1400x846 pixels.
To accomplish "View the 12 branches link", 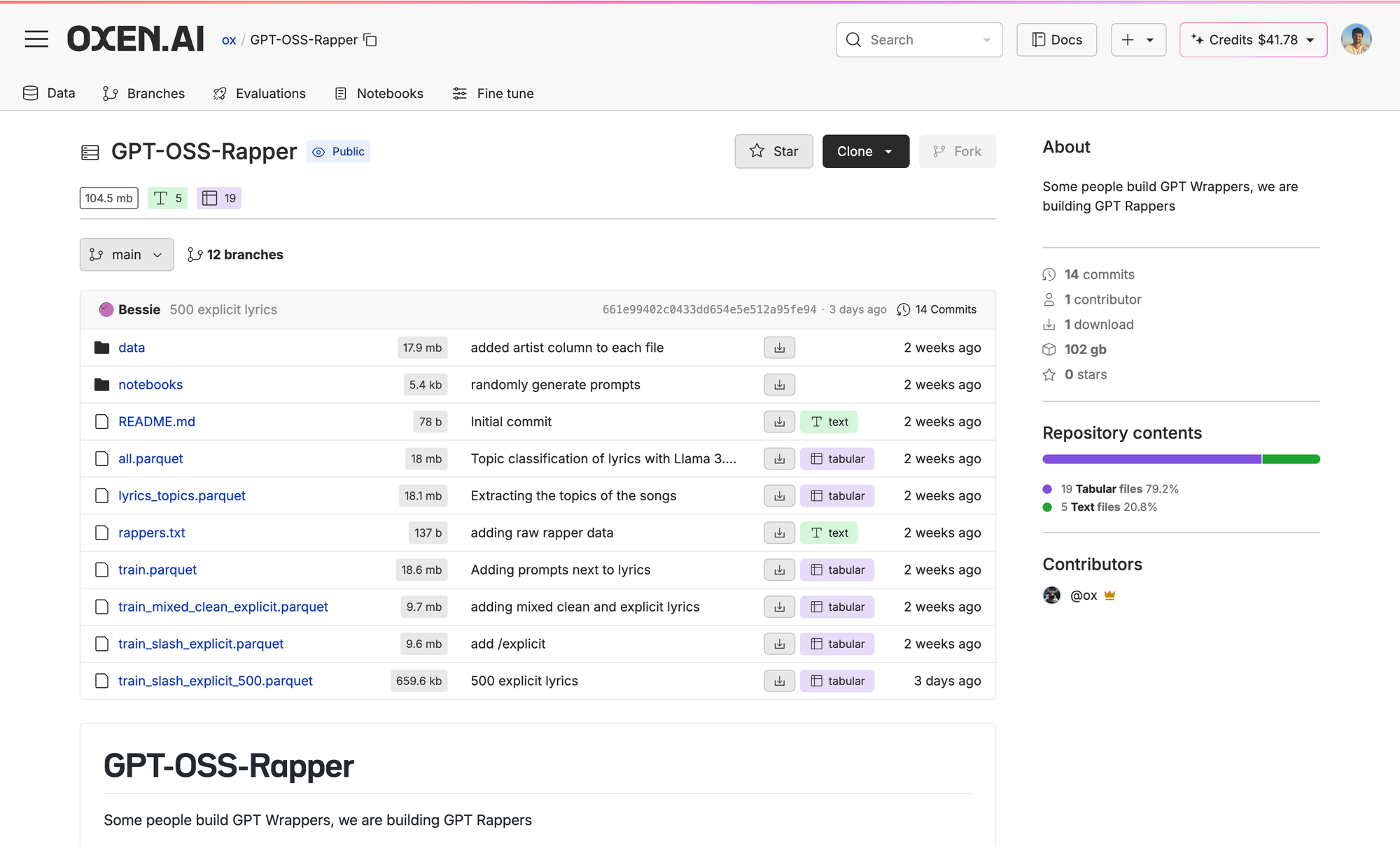I will (235, 255).
